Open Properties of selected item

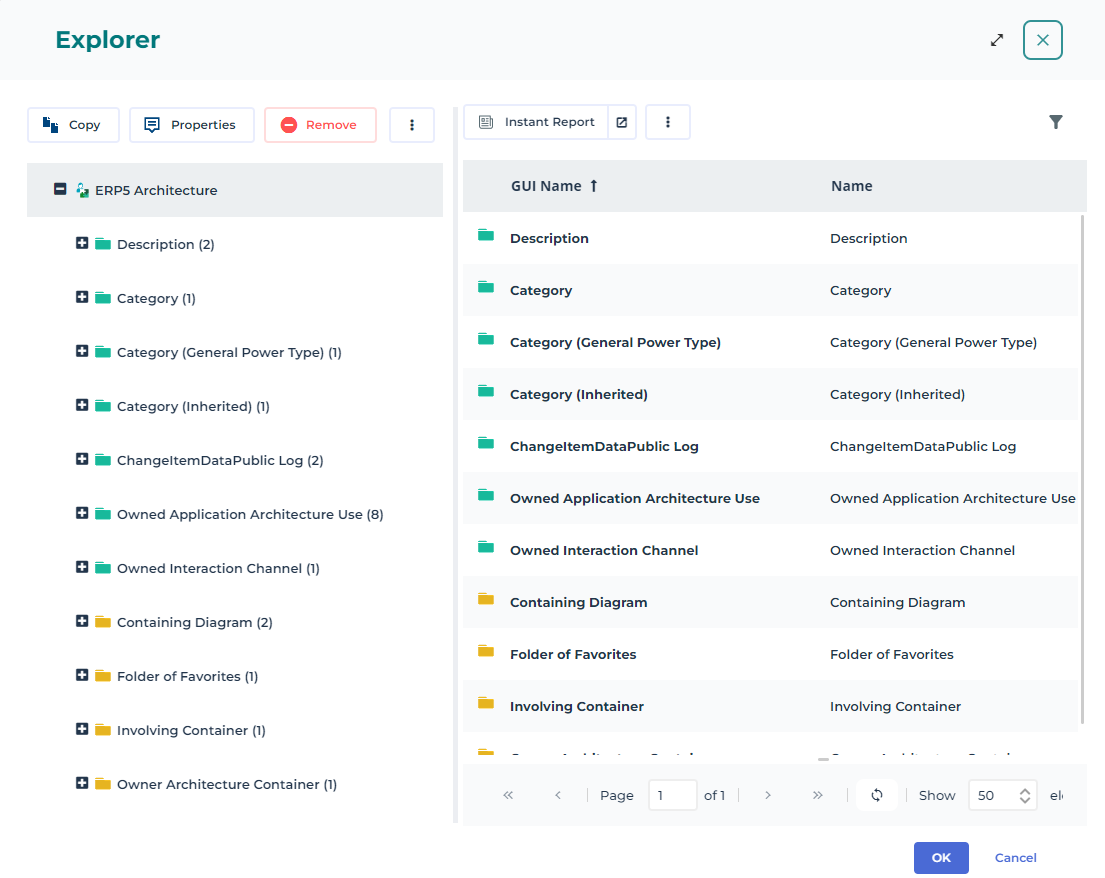(x=191, y=125)
